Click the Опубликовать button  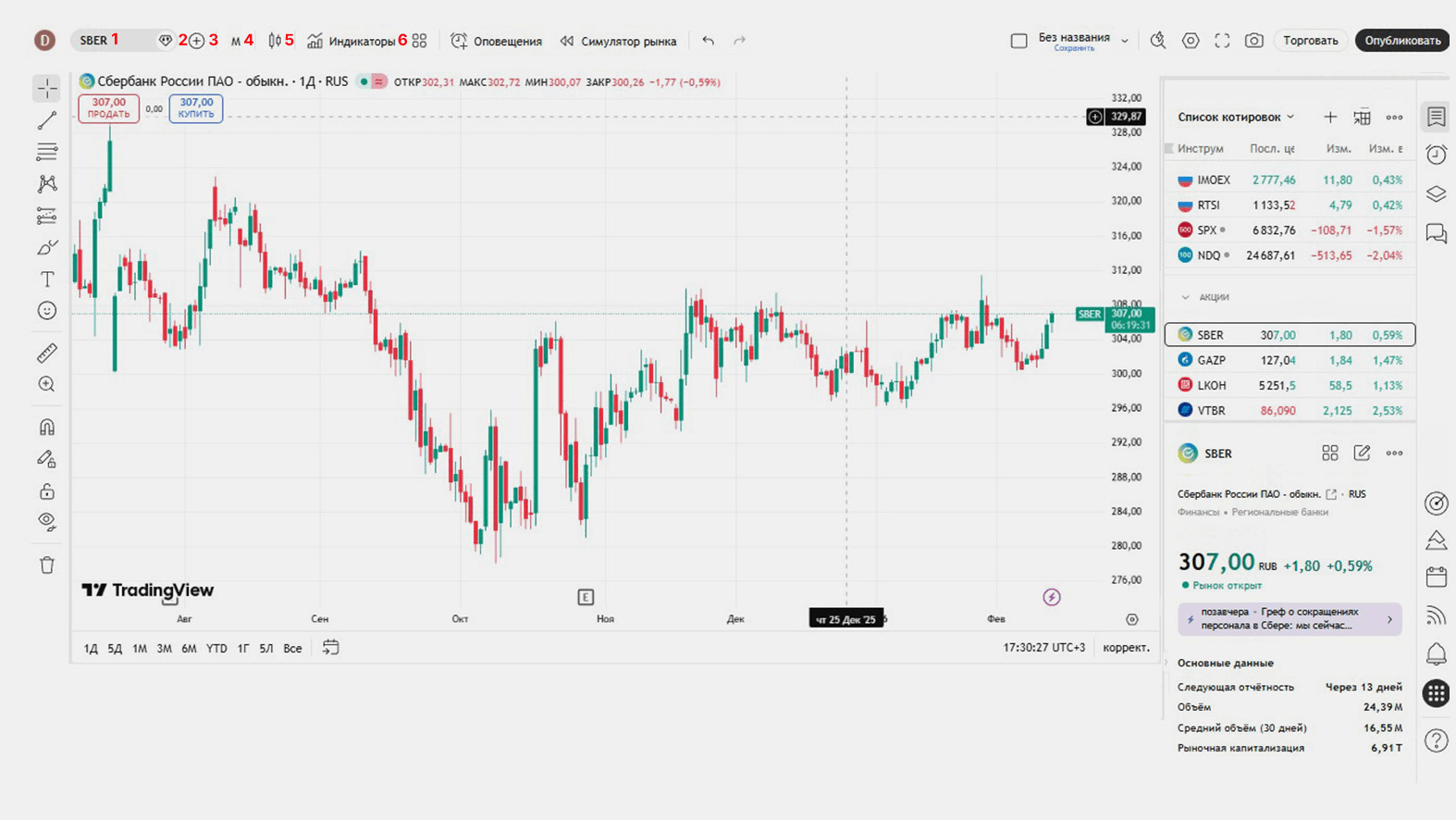pos(1402,41)
